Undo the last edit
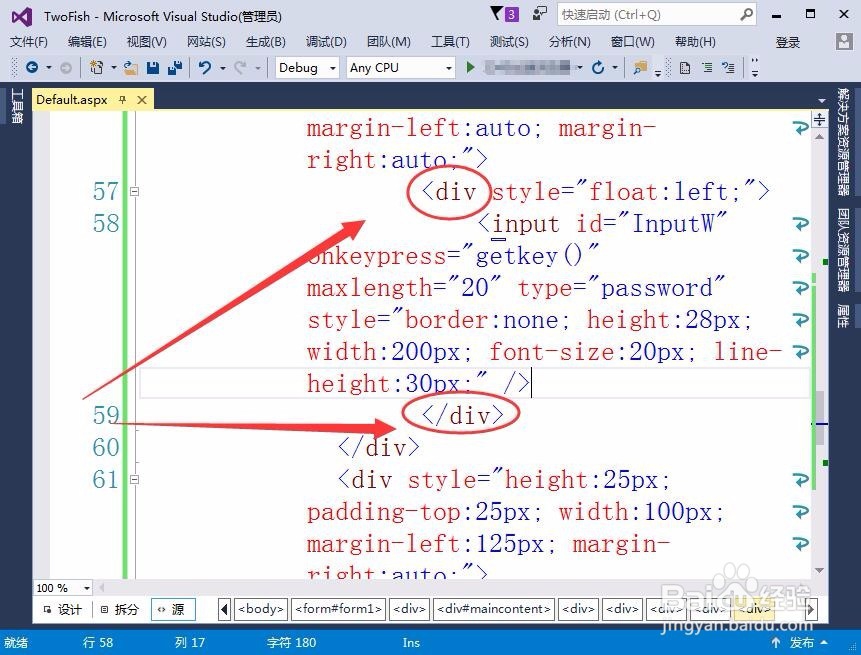Viewport: 861px width, 655px height. (205, 68)
